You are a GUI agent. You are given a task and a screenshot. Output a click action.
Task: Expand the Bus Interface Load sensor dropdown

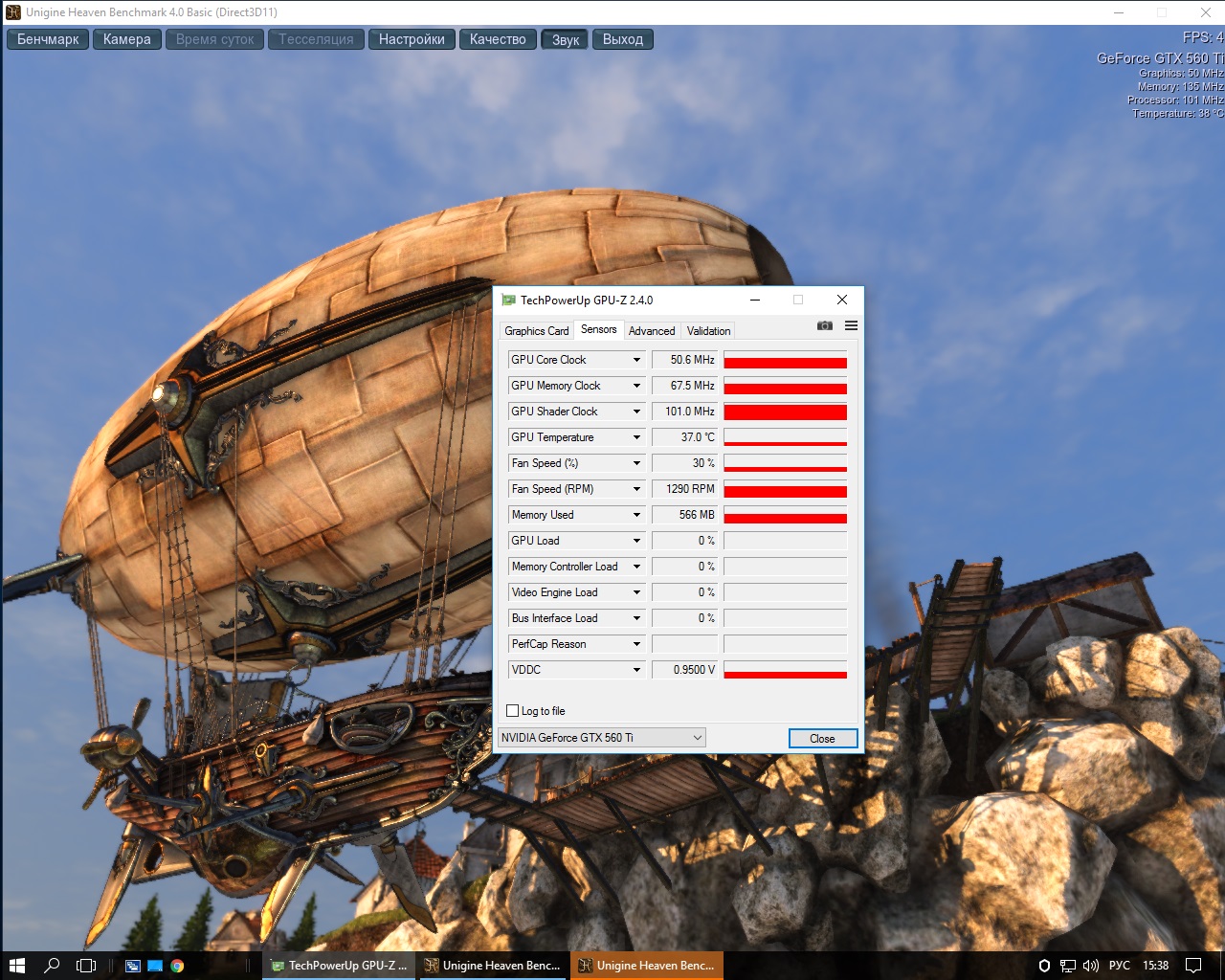(636, 618)
